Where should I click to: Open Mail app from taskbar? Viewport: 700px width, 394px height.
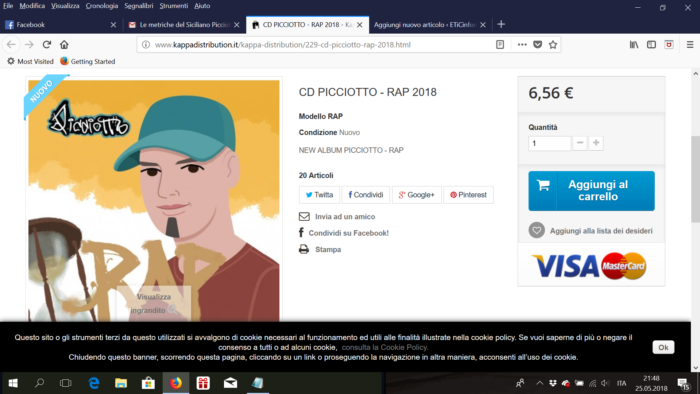pos(230,383)
